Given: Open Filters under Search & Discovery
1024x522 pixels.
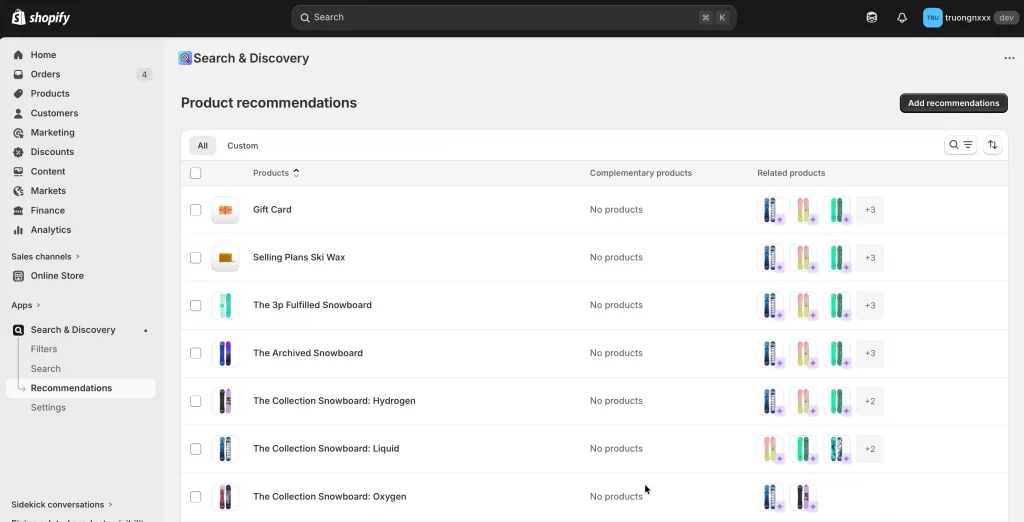Looking at the screenshot, I should [44, 350].
